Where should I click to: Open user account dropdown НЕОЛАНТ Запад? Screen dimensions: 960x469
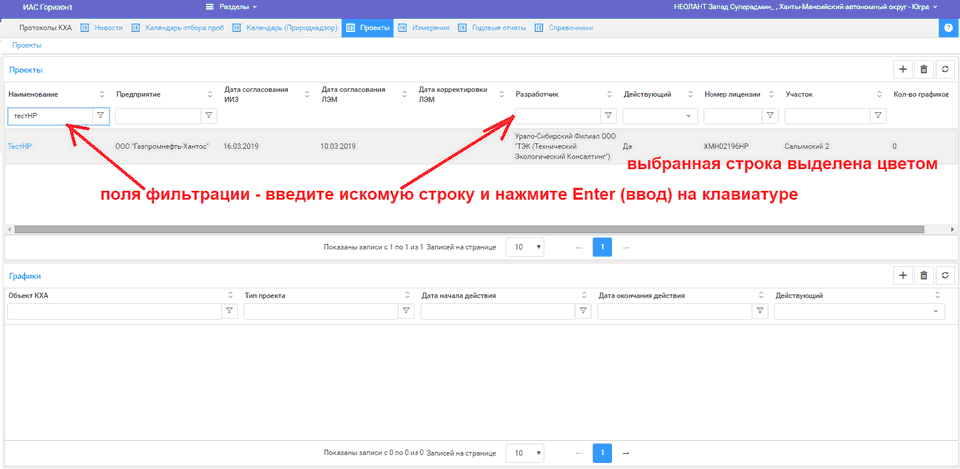[x=805, y=7]
